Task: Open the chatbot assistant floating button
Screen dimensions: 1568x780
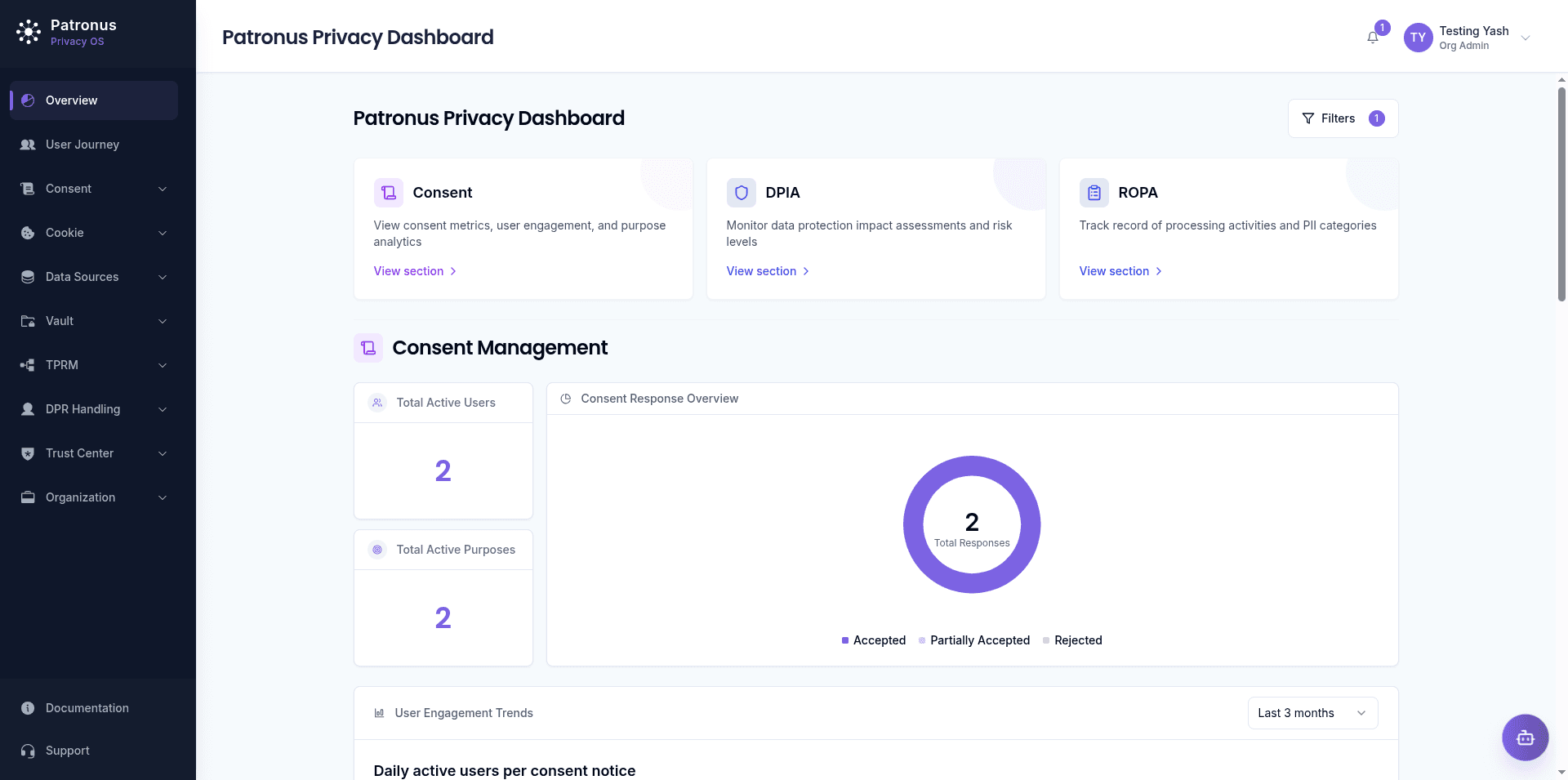Action: point(1524,738)
